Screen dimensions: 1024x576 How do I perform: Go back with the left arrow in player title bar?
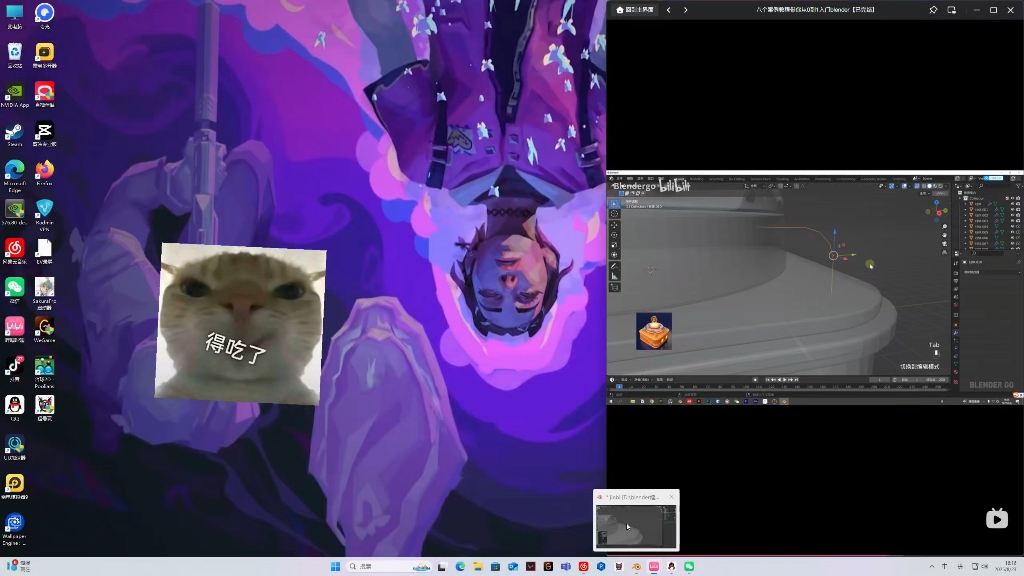point(669,10)
